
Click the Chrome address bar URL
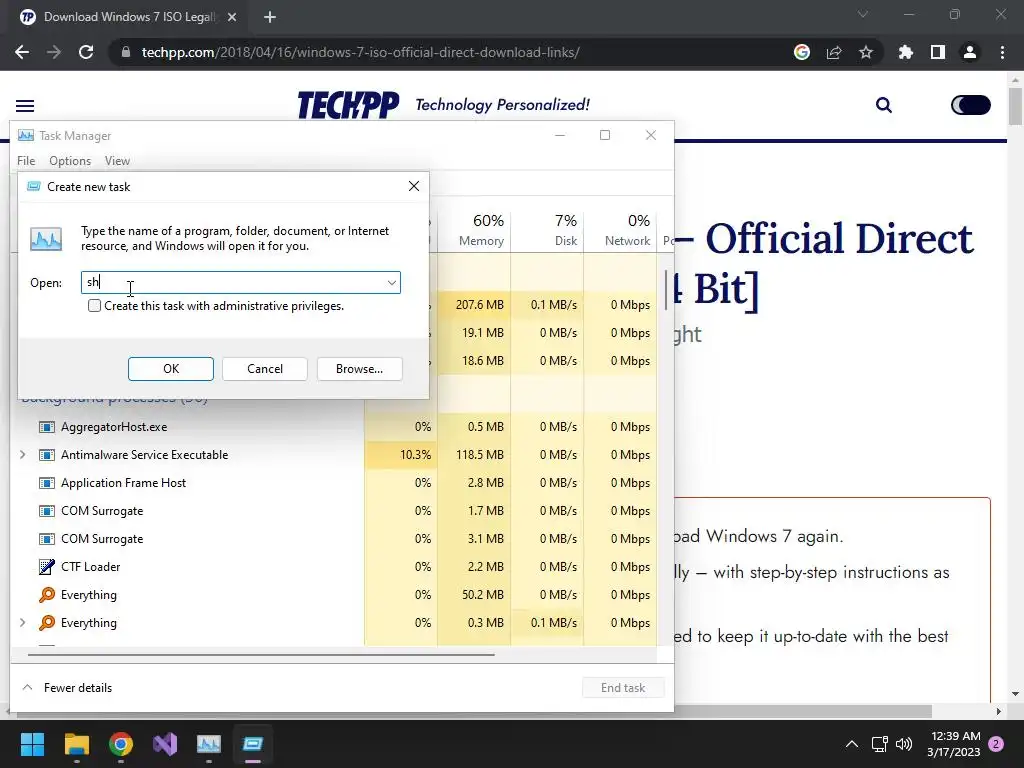[x=360, y=52]
